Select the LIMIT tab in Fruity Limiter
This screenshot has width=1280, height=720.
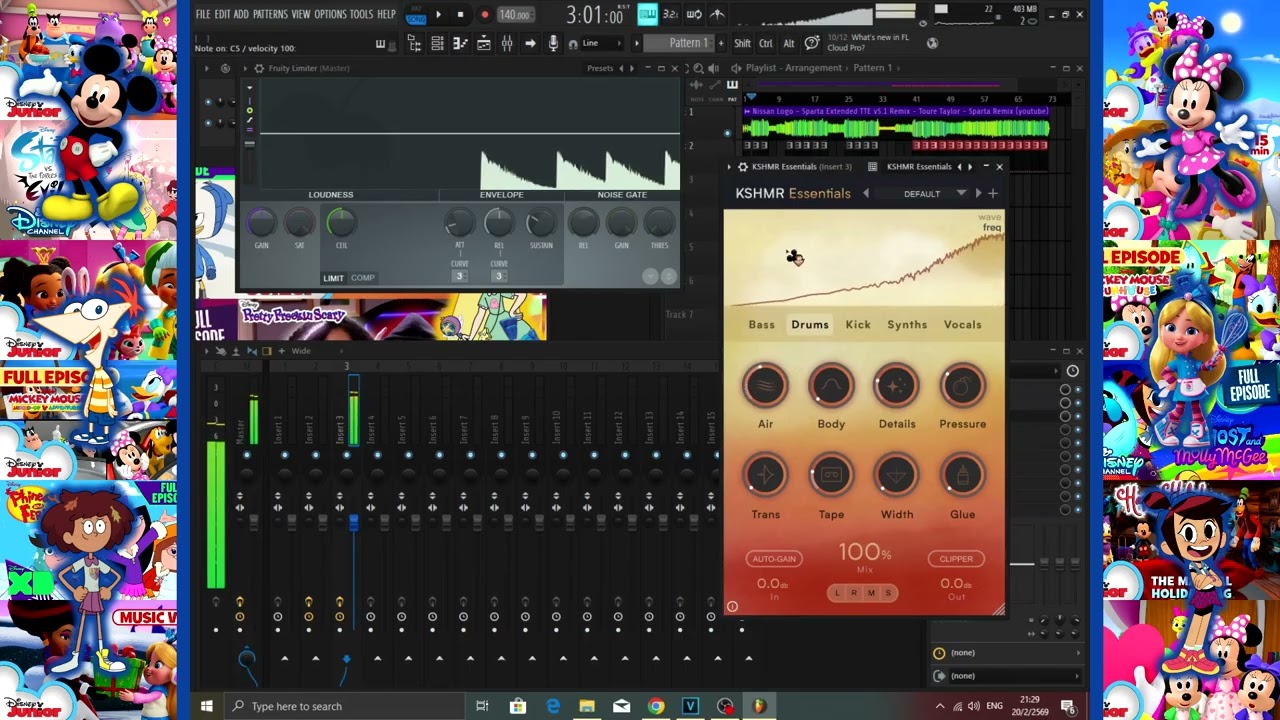point(333,278)
